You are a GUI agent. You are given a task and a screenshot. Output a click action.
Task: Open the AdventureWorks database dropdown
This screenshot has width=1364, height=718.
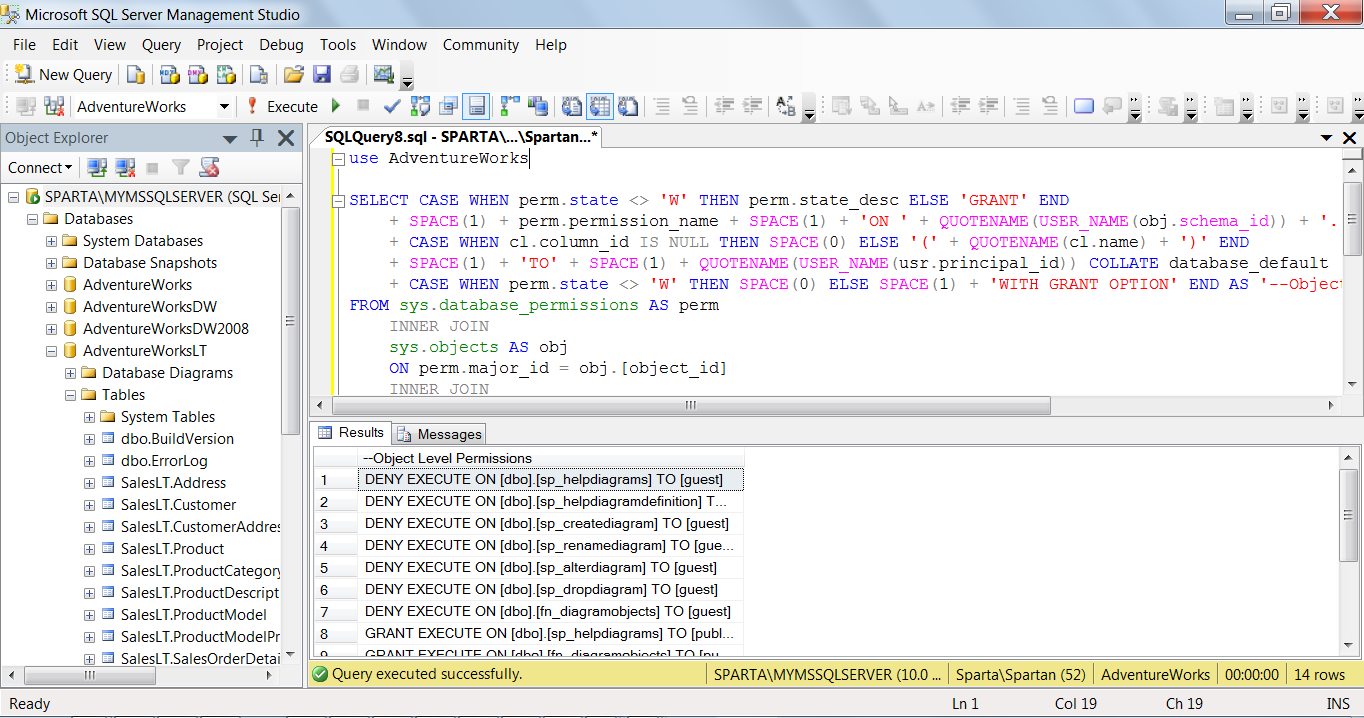click(224, 107)
